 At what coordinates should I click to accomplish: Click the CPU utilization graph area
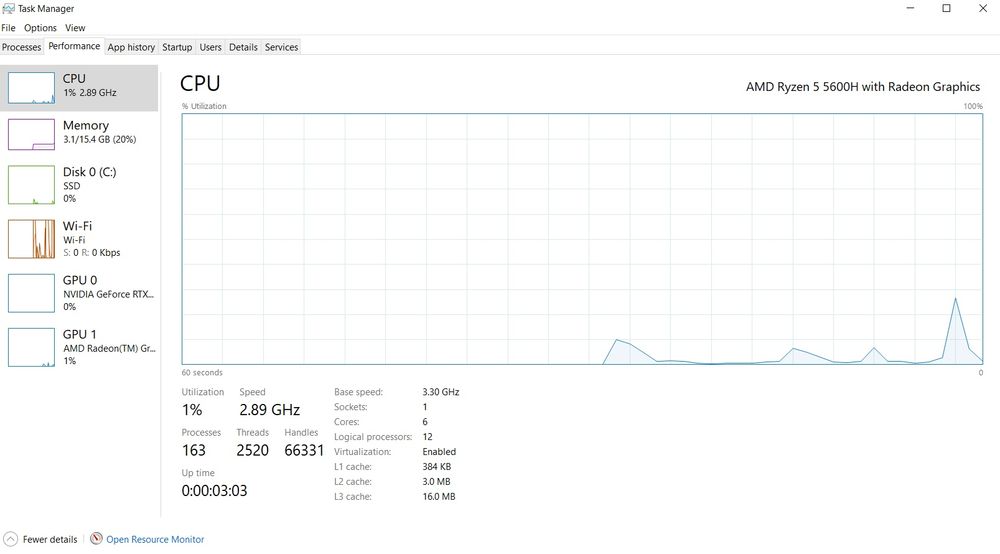click(582, 239)
